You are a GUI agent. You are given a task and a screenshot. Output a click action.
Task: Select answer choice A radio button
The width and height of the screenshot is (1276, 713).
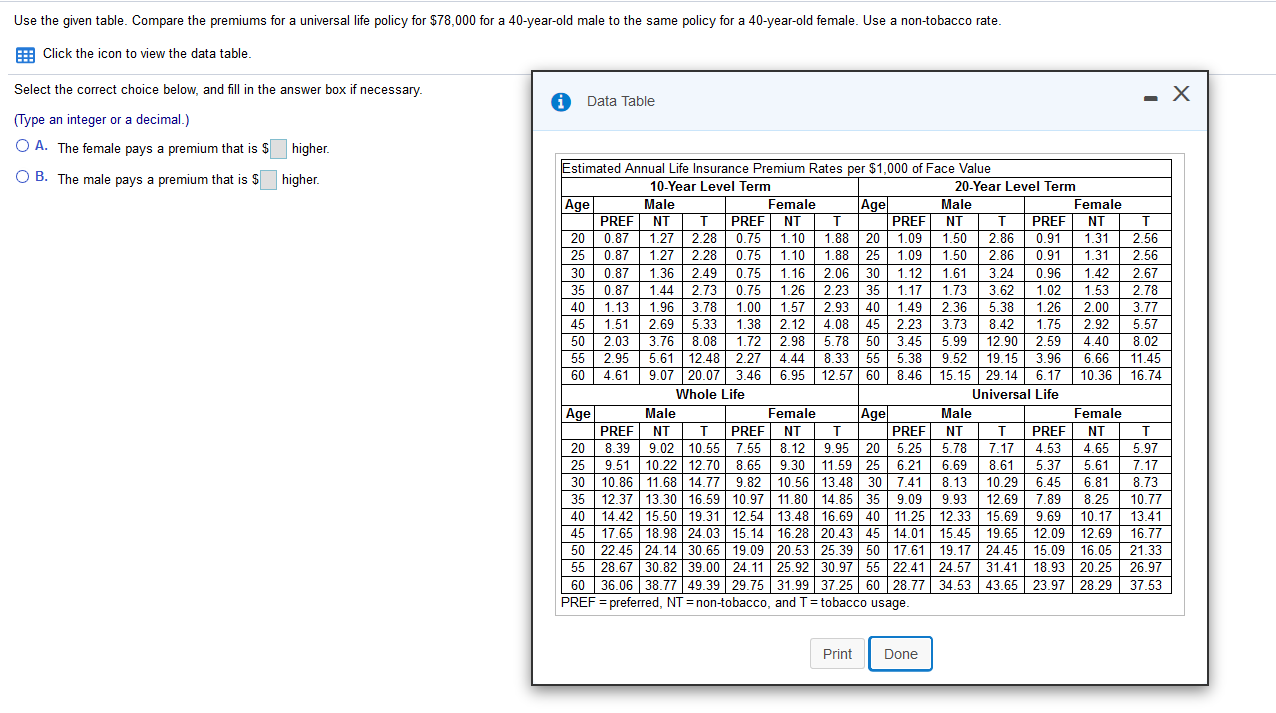pyautogui.click(x=22, y=148)
